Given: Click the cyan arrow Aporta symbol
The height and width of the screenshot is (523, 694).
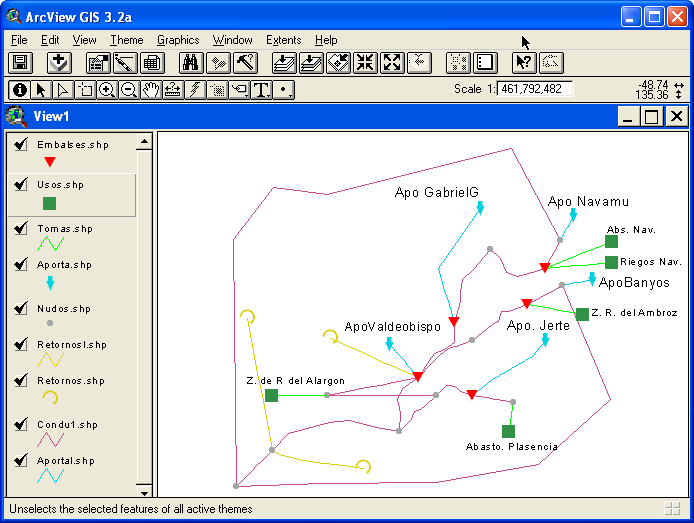Looking at the screenshot, I should click(x=50, y=283).
